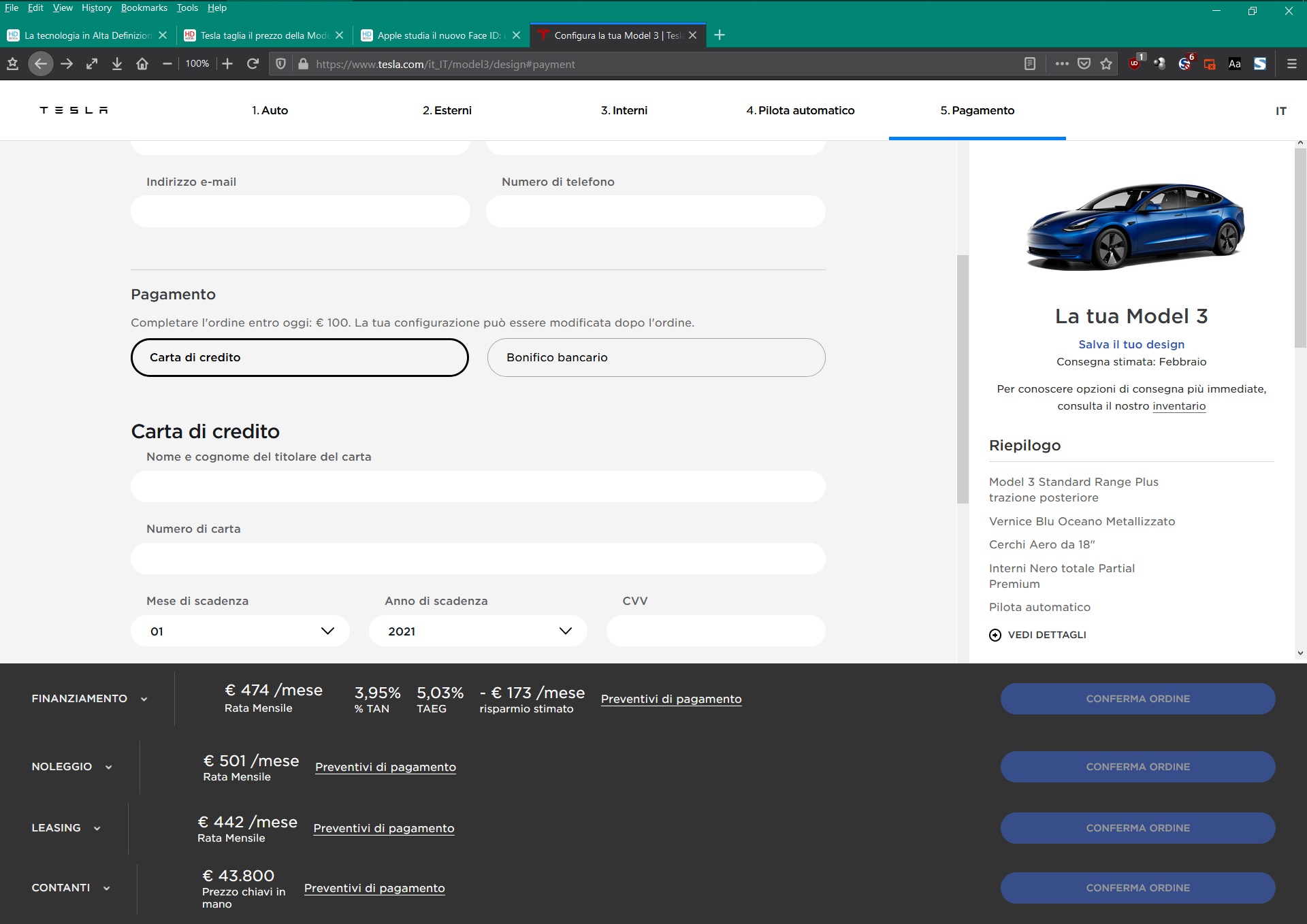The height and width of the screenshot is (924, 1307).
Task: Confirm order for Noleggio
Action: tap(1137, 767)
